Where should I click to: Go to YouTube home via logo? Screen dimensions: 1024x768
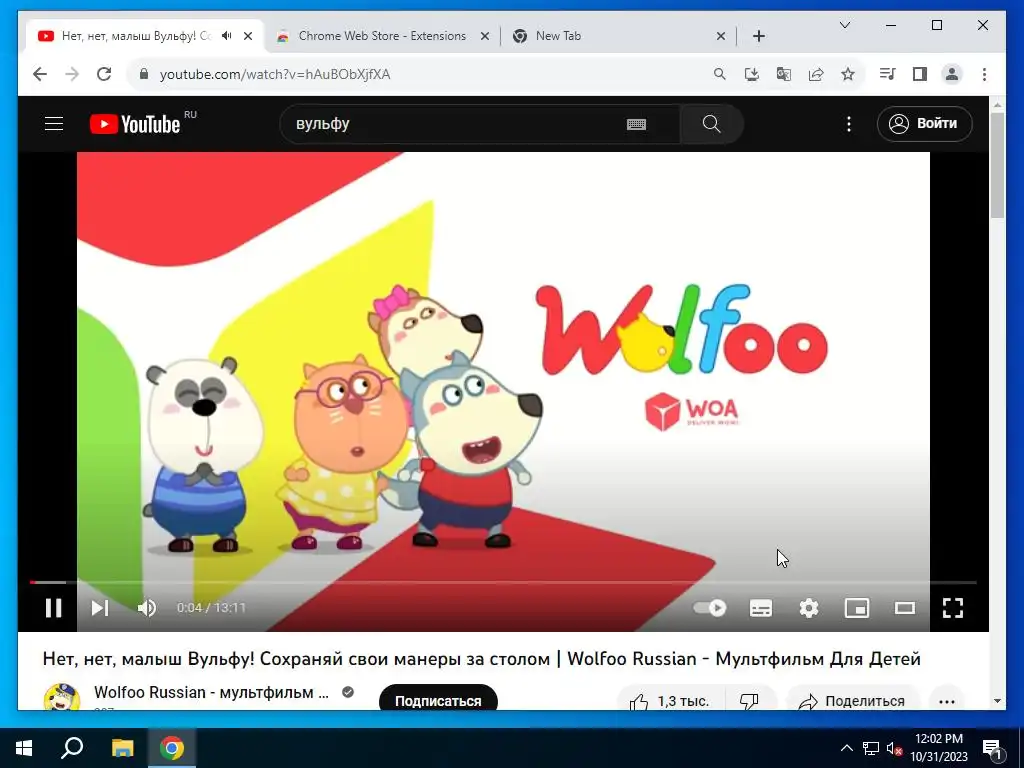coord(135,124)
